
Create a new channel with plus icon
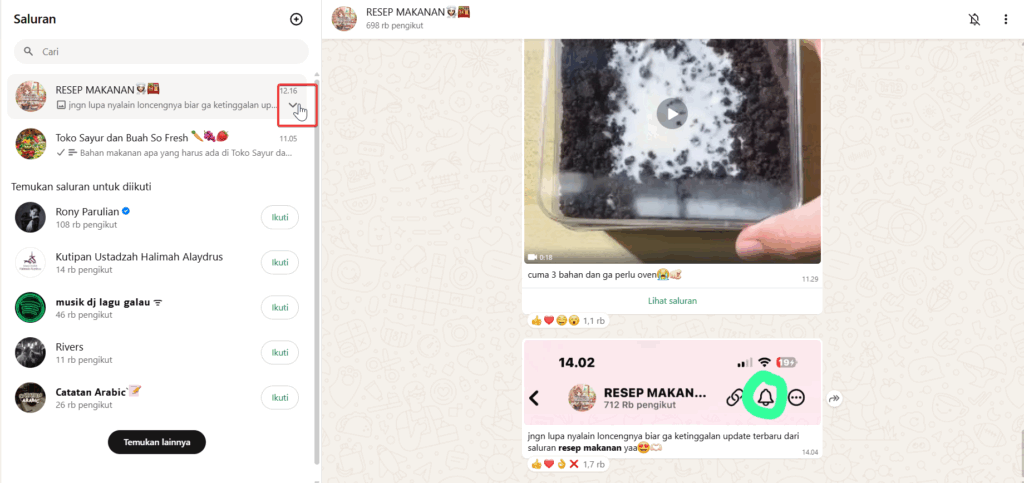296,20
